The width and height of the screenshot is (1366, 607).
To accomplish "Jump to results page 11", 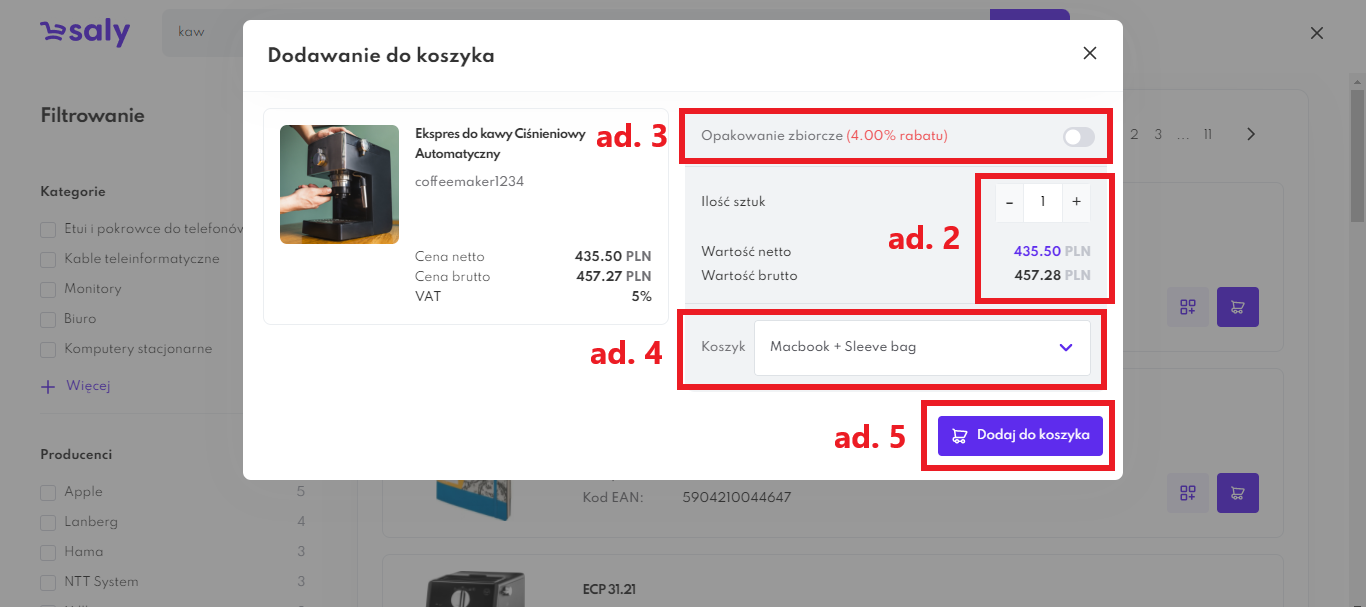I will pos(1208,134).
